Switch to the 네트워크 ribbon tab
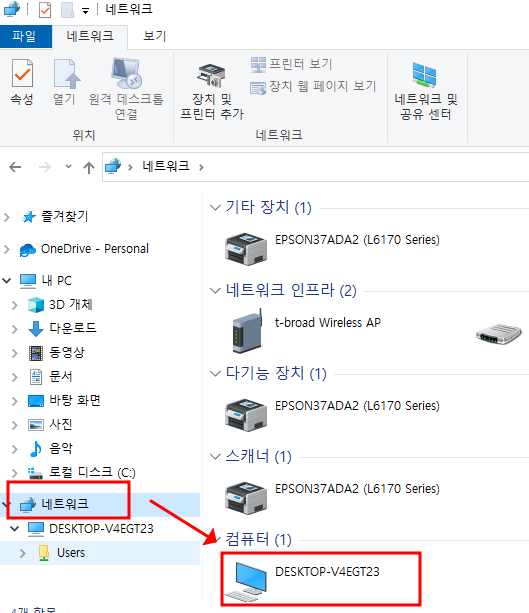Viewport: 529px width, 613px height. [x=90, y=36]
